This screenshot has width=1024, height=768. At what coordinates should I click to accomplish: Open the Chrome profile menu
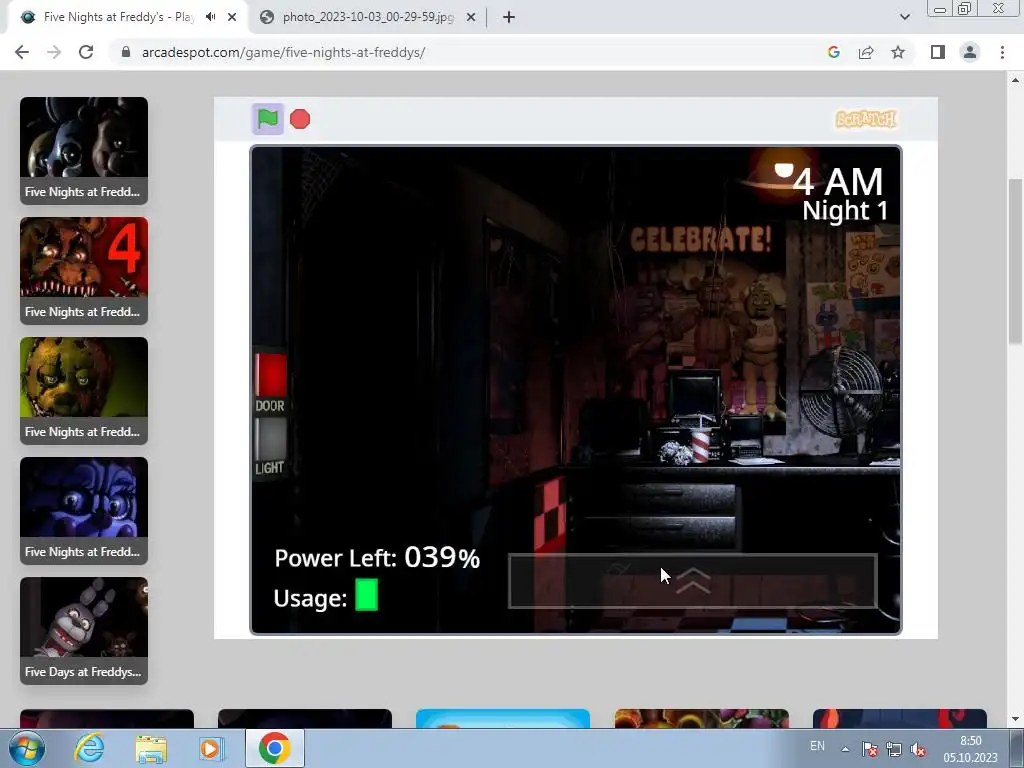click(x=970, y=52)
